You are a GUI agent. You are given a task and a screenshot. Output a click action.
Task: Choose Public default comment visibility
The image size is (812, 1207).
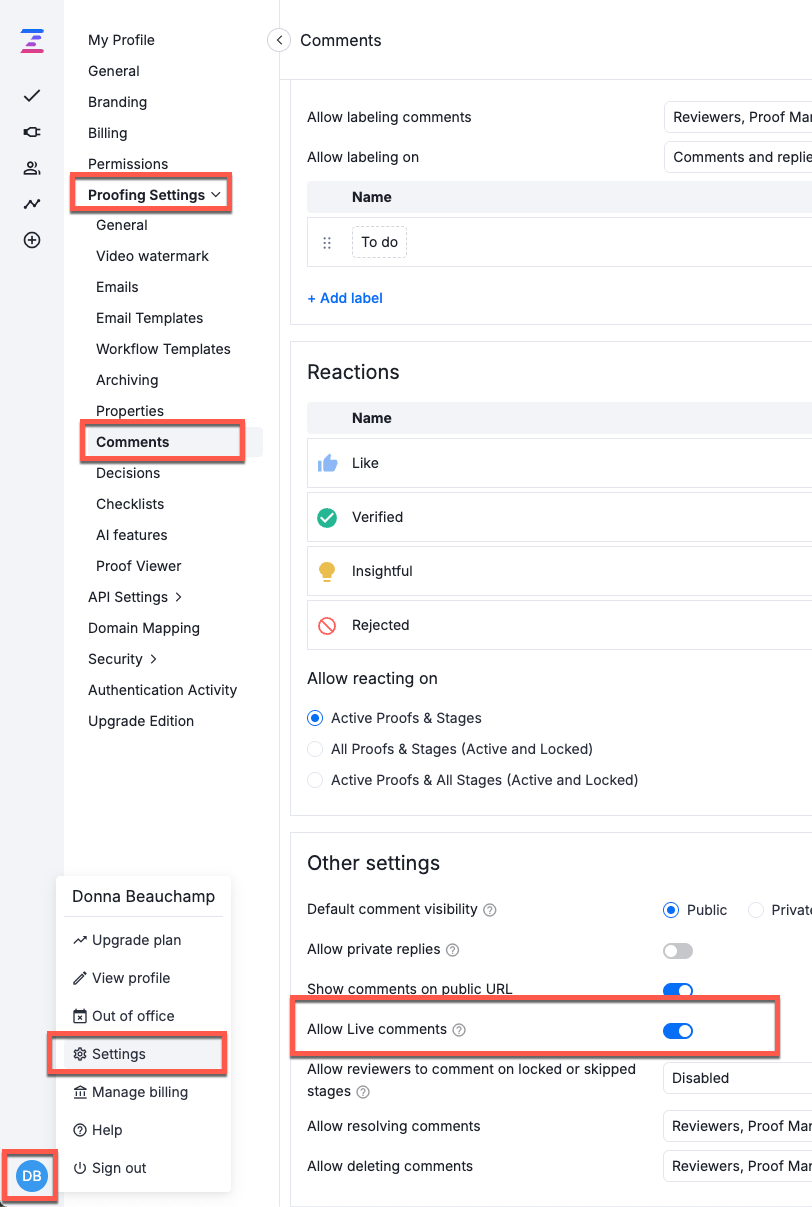pos(671,910)
